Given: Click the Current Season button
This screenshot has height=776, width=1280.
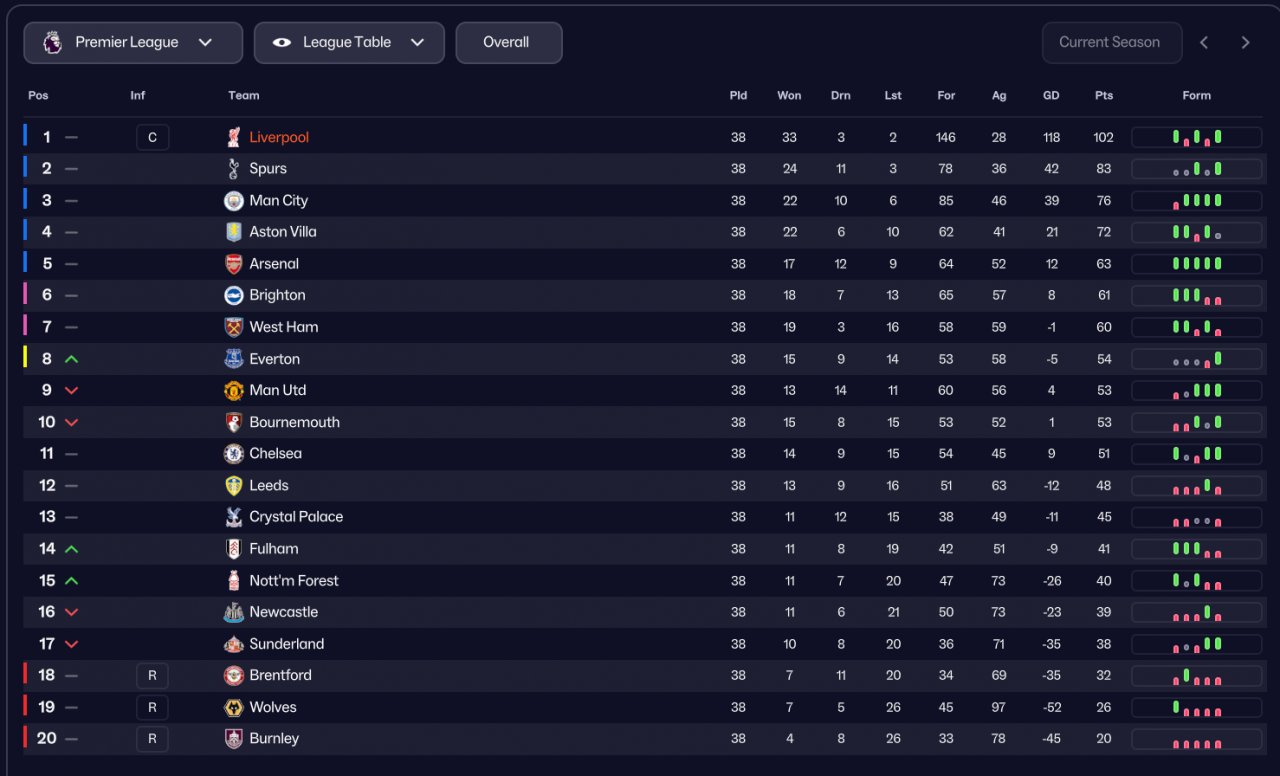Looking at the screenshot, I should (x=1111, y=43).
